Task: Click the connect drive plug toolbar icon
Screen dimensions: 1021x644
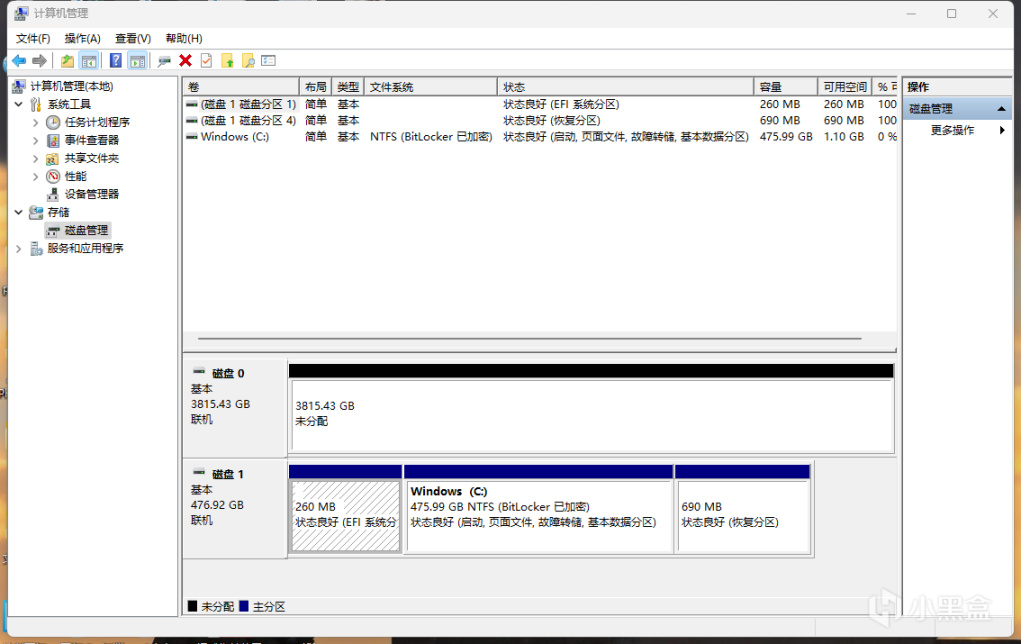Action: 164,61
